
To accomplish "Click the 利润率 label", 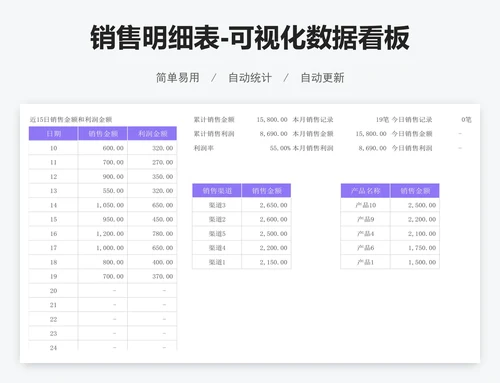I will [x=203, y=148].
